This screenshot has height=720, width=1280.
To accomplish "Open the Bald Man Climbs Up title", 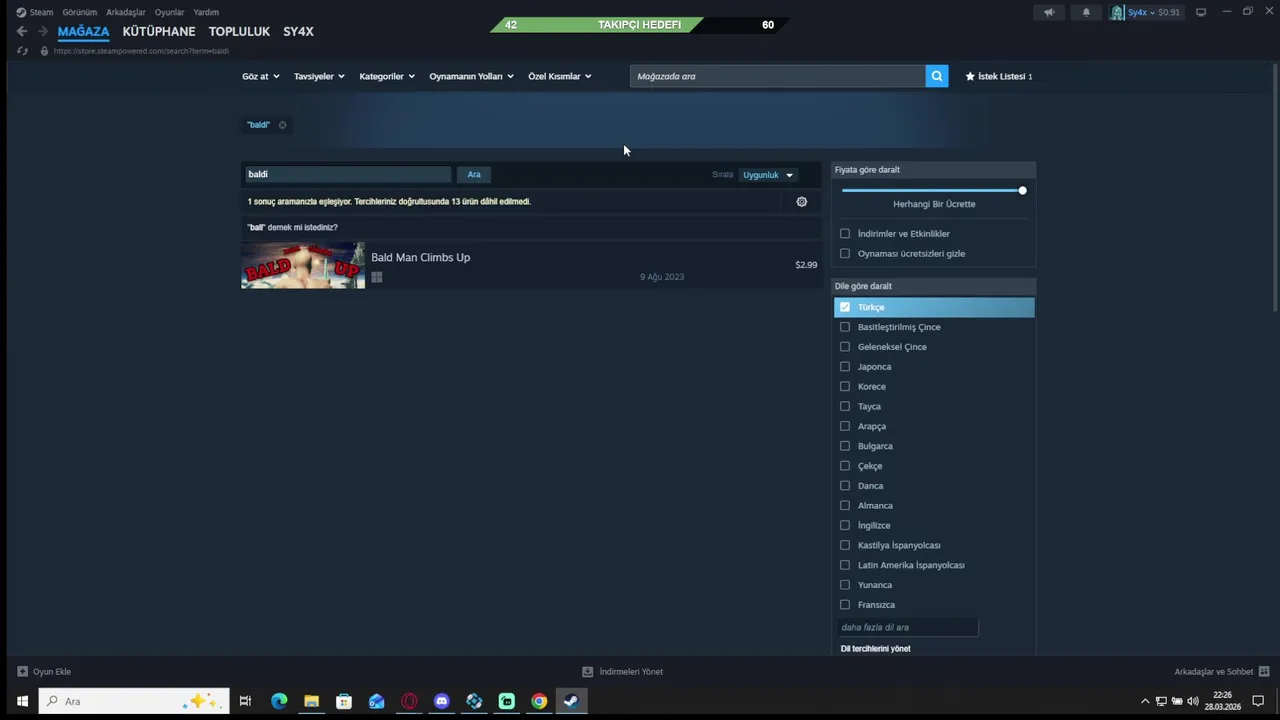I will tap(420, 257).
